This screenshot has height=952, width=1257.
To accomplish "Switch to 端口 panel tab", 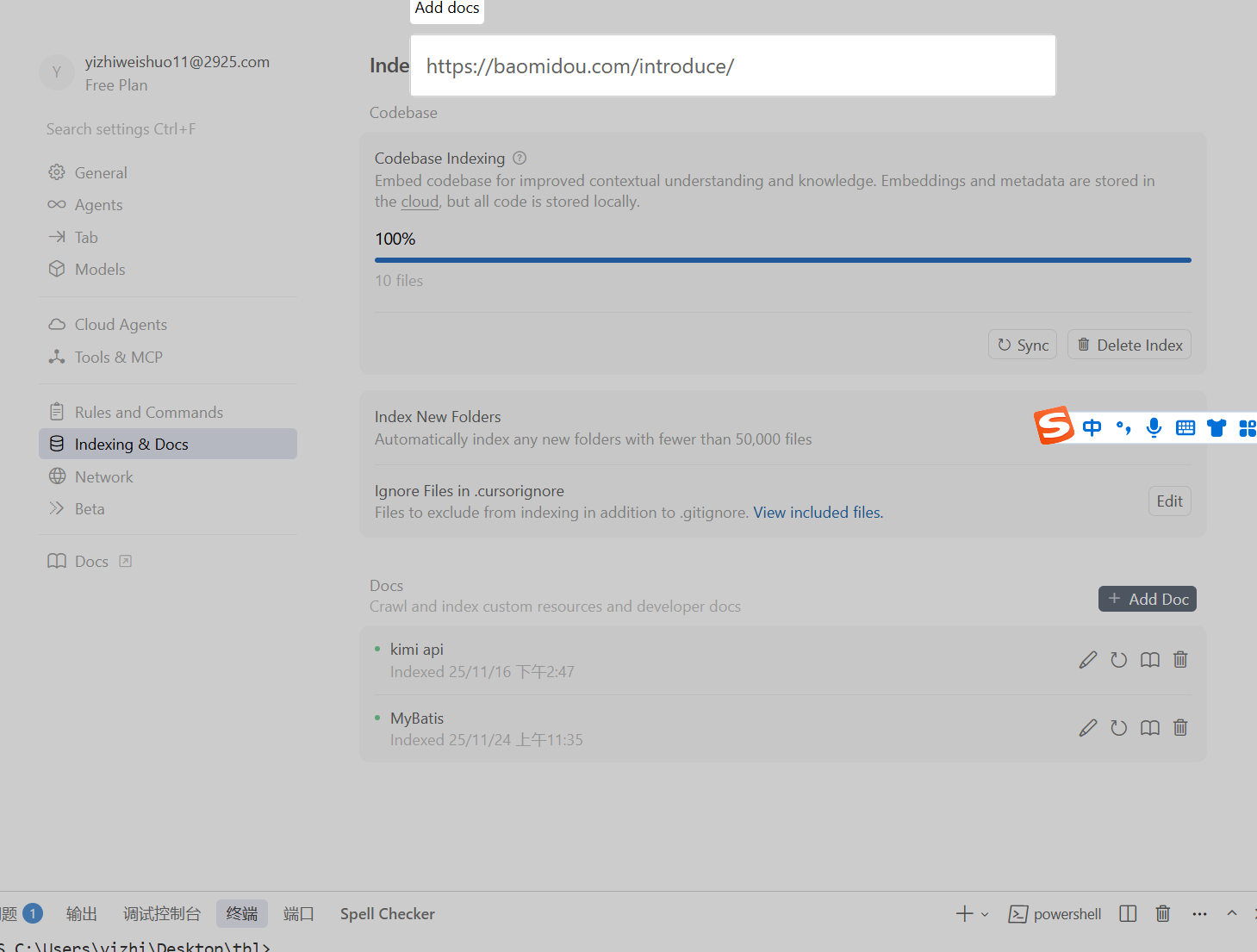I will [299, 914].
